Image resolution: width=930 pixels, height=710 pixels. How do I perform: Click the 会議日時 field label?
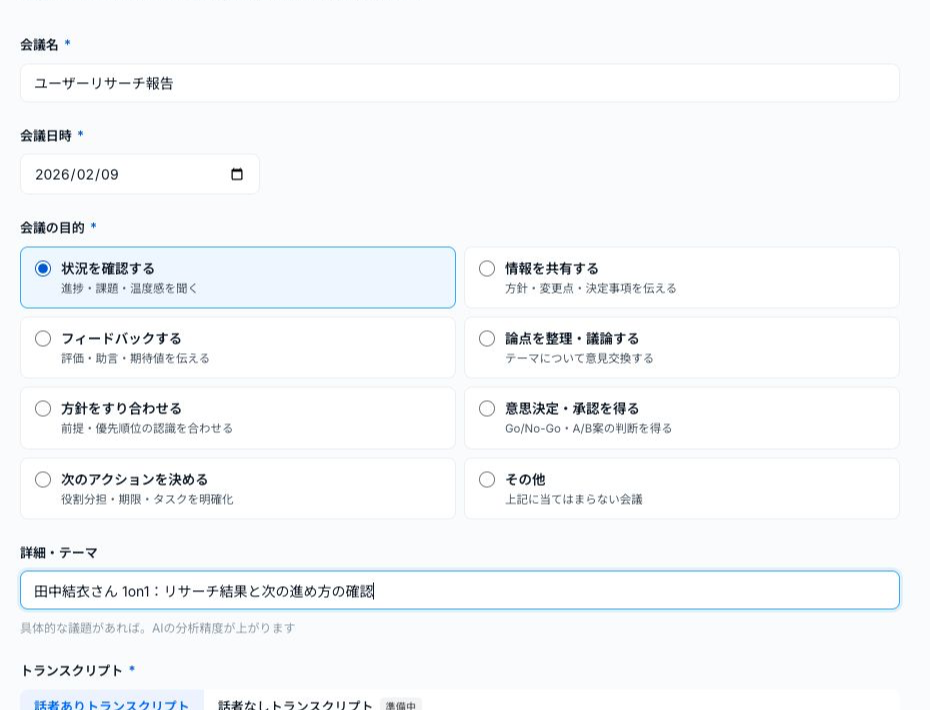pyautogui.click(x=46, y=136)
